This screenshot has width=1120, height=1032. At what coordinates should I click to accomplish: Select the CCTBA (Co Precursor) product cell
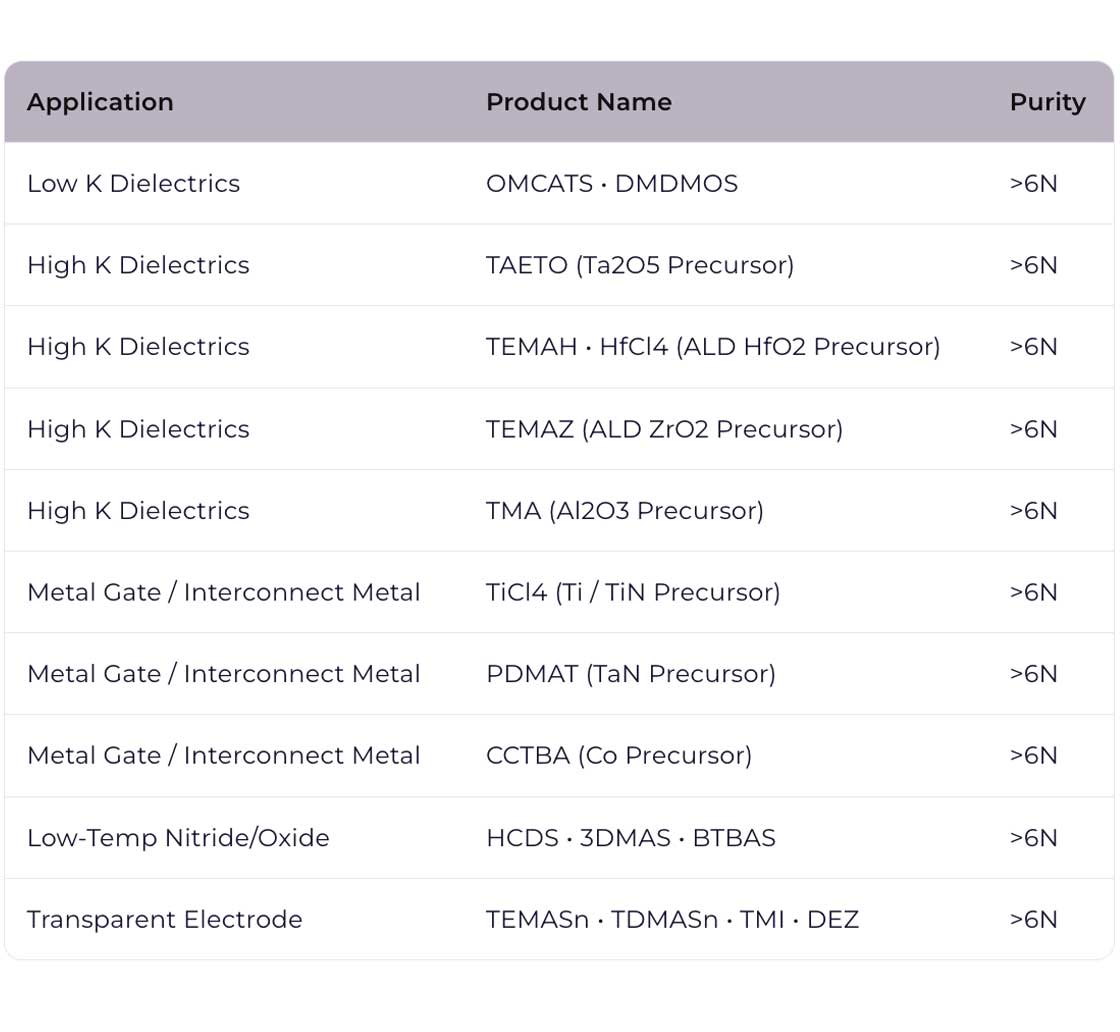pyautogui.click(x=618, y=756)
